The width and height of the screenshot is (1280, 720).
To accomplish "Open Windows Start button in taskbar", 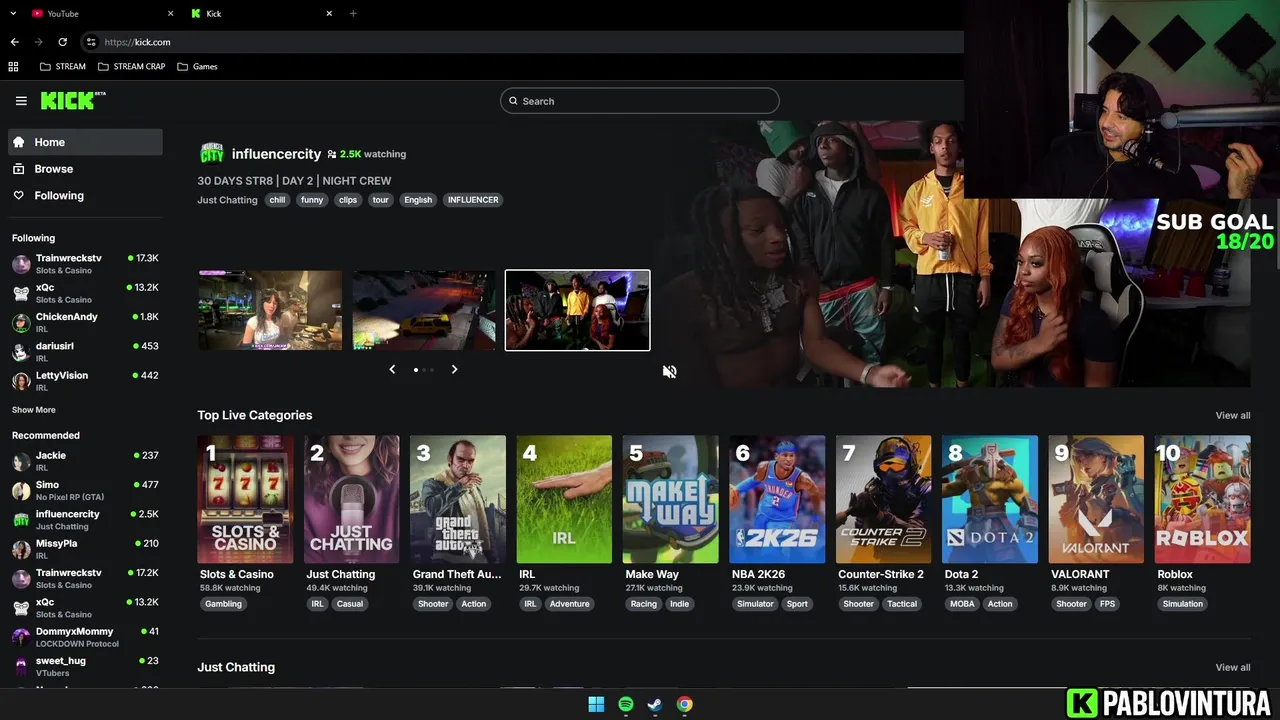I will [x=596, y=704].
